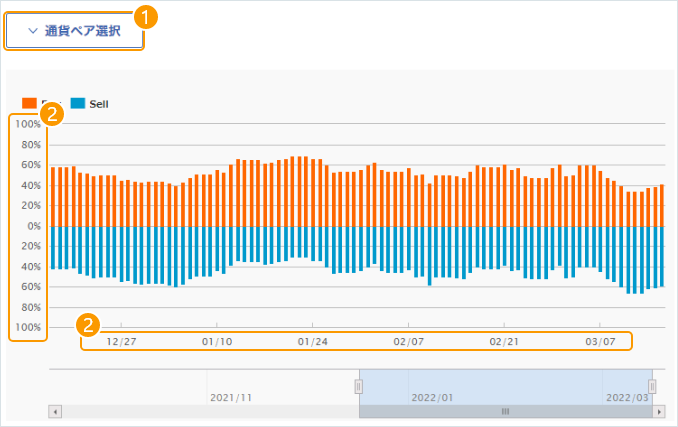Click the number 2 badge above the y-axis

pyautogui.click(x=54, y=114)
